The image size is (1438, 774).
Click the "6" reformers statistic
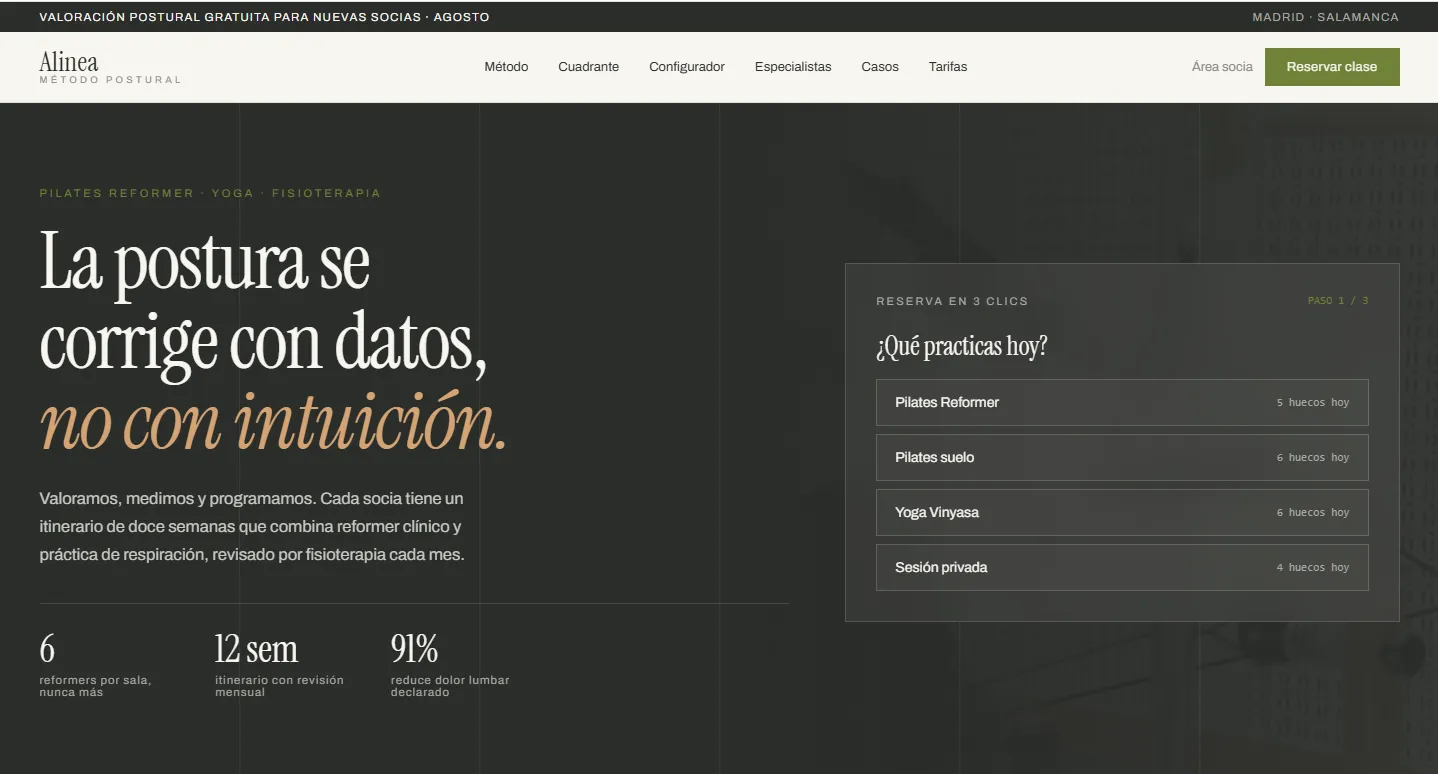click(x=47, y=649)
